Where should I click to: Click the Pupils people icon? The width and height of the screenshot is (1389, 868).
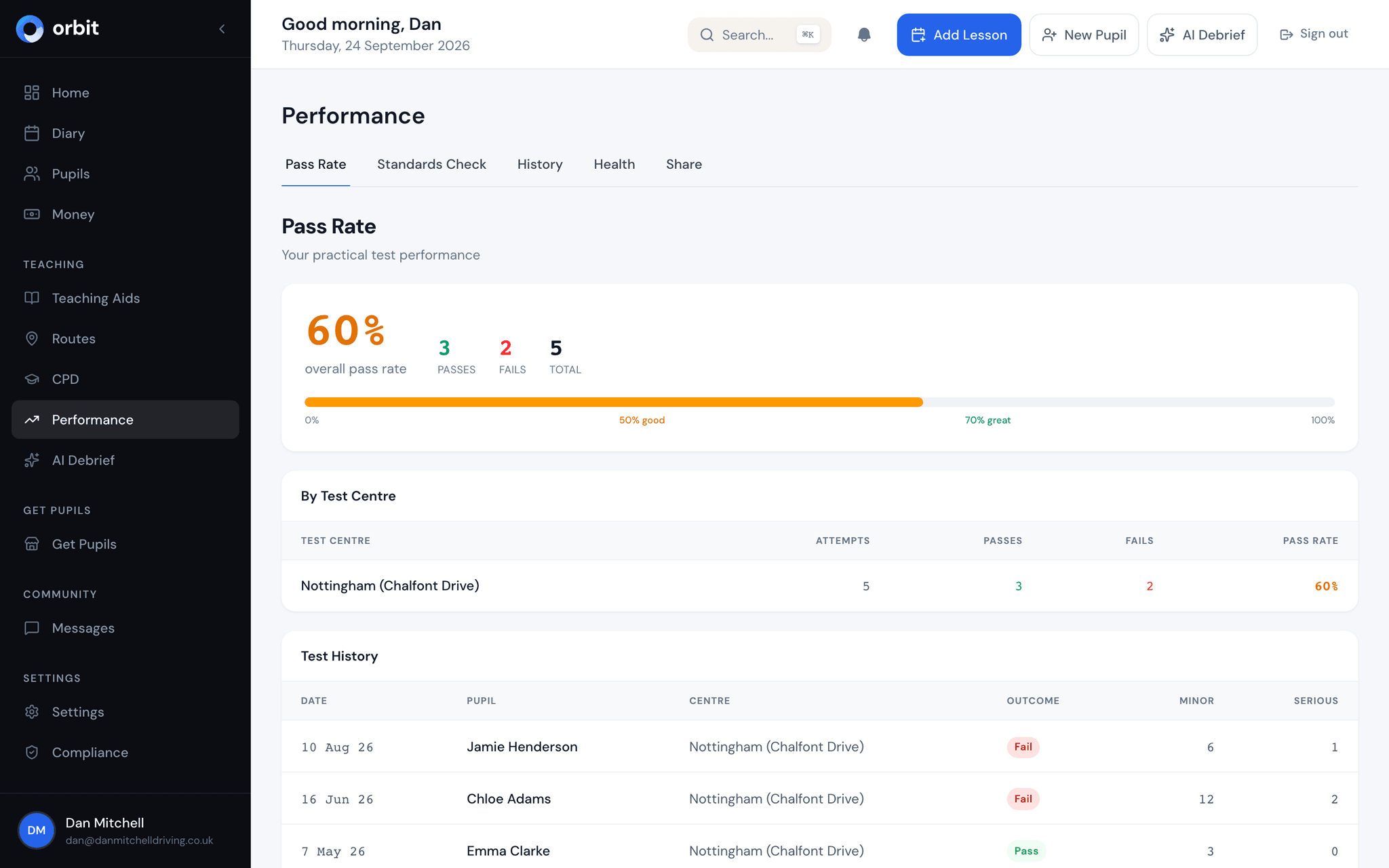tap(32, 174)
